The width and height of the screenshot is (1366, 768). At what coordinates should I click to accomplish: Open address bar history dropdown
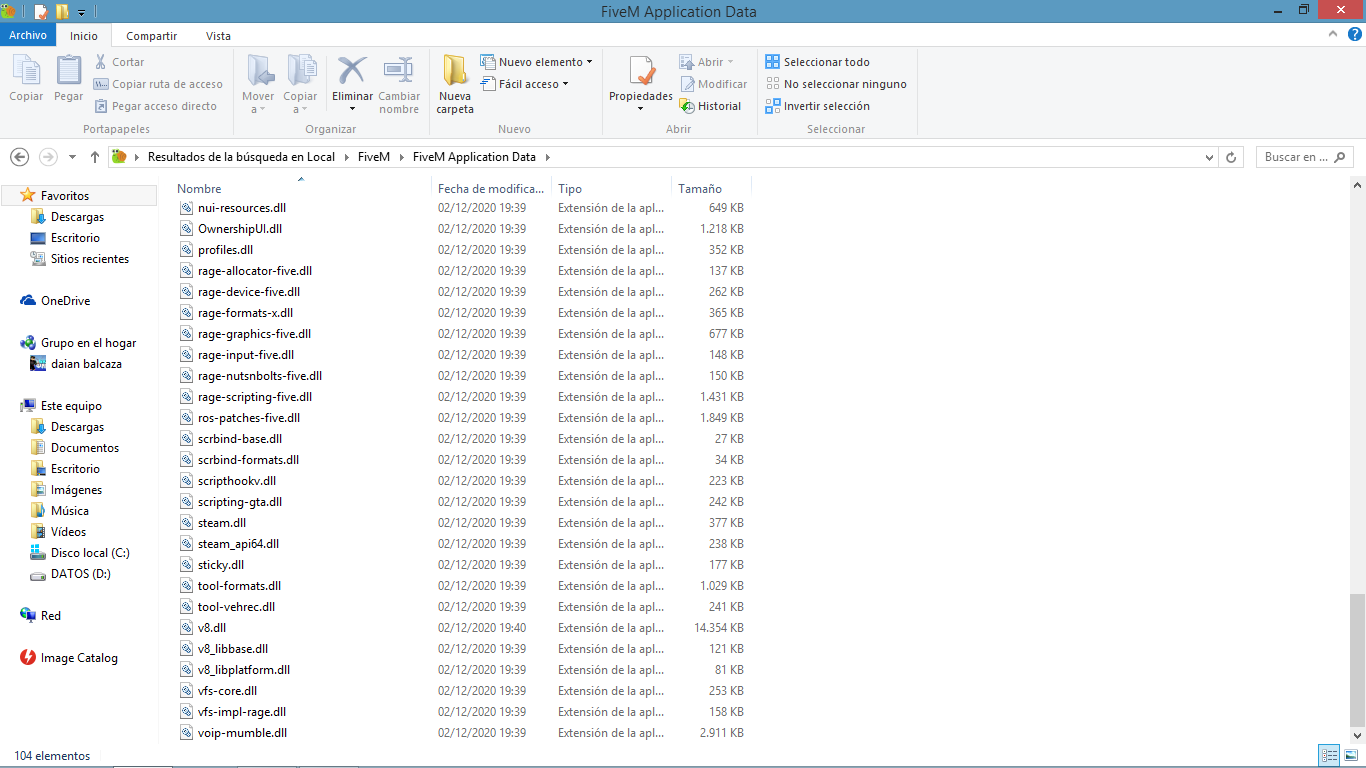coord(1210,157)
